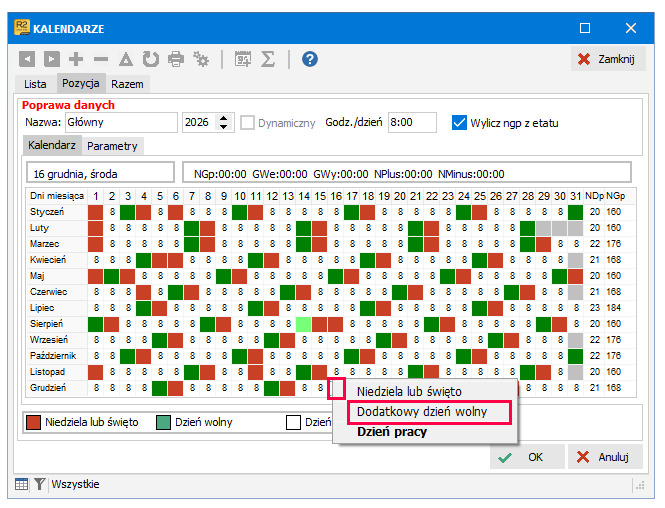The width and height of the screenshot is (665, 508).
Task: Click the year field showing 2026
Action: (x=199, y=123)
